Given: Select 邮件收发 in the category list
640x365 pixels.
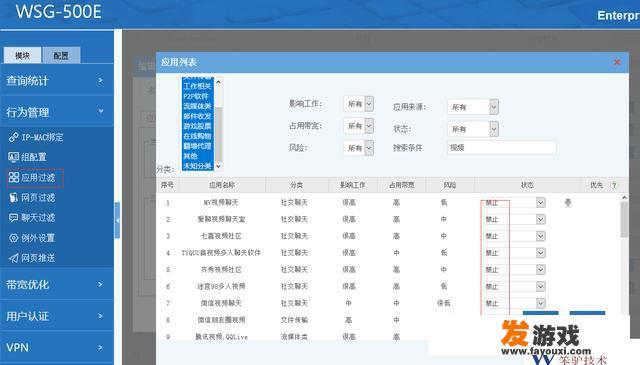Looking at the screenshot, I should (198, 116).
